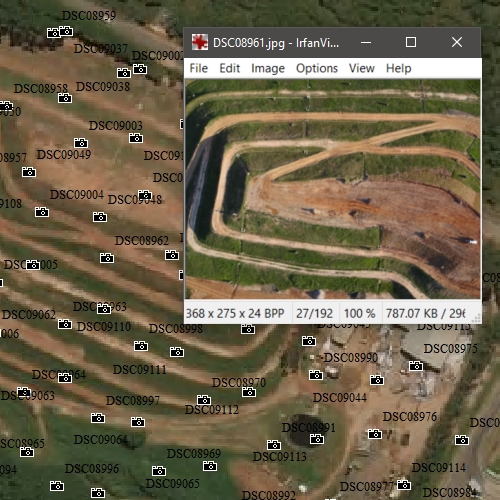
Task: Select camera marker overlapping DSC08963 label
Action: tap(104, 309)
